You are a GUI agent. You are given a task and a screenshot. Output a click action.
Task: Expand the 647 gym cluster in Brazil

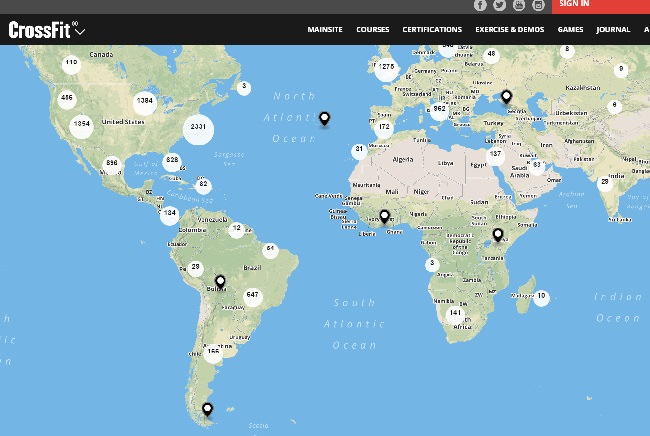point(252,295)
